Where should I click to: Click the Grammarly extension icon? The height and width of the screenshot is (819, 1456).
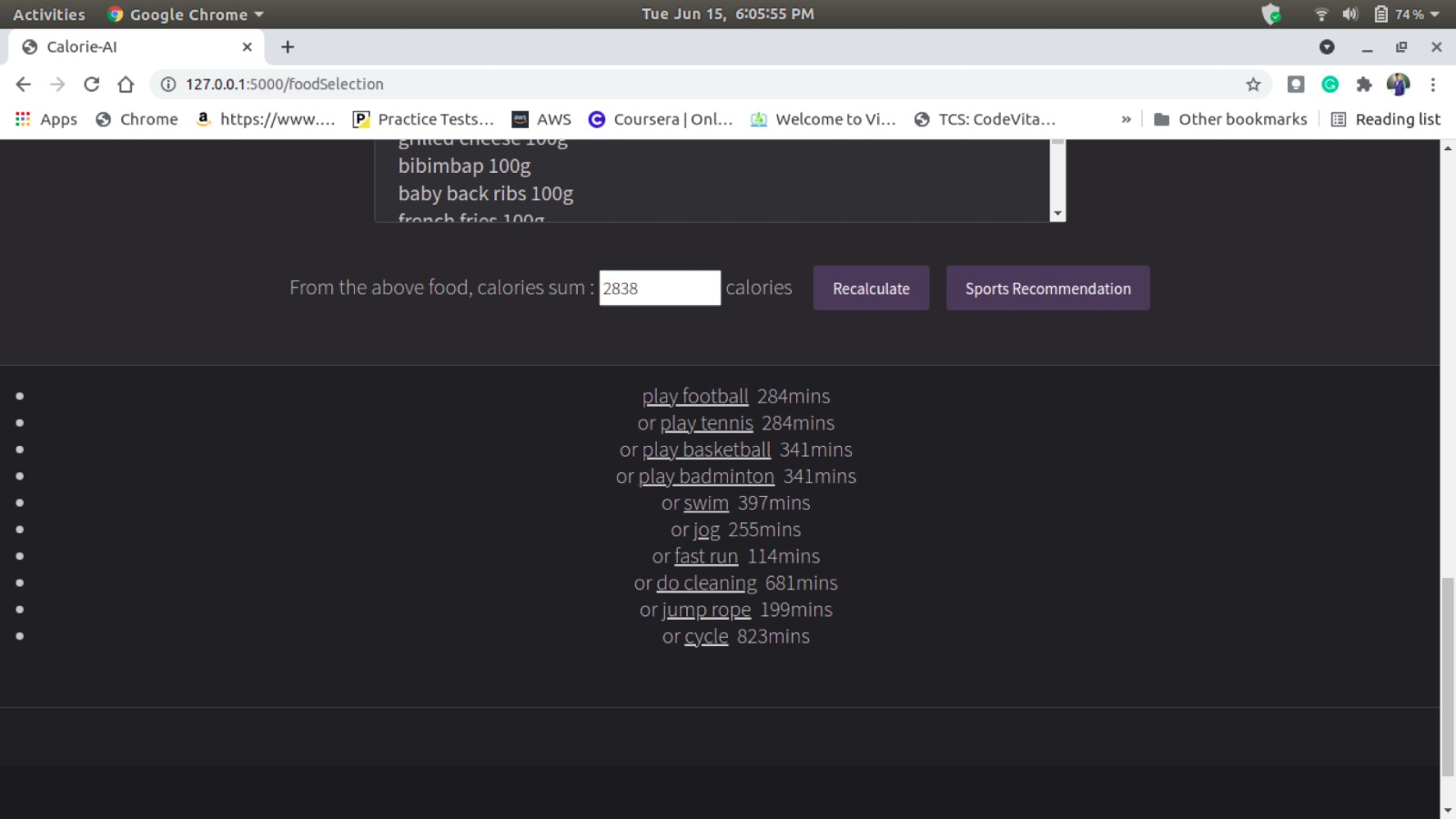(x=1330, y=84)
